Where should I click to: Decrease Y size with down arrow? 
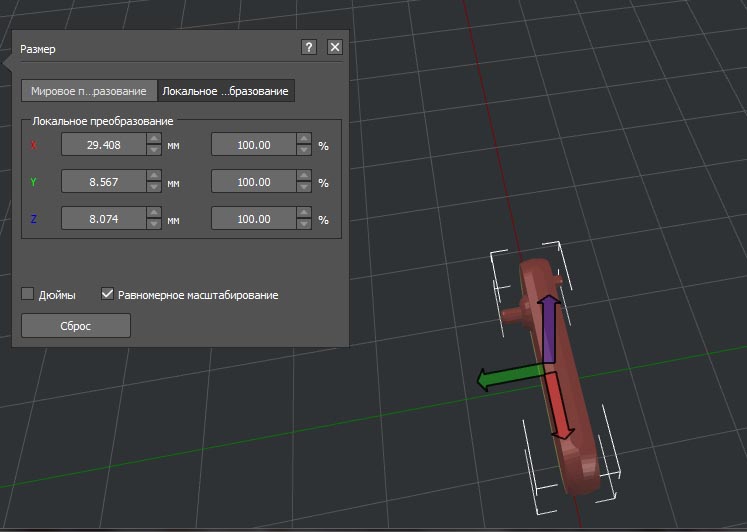point(154,187)
